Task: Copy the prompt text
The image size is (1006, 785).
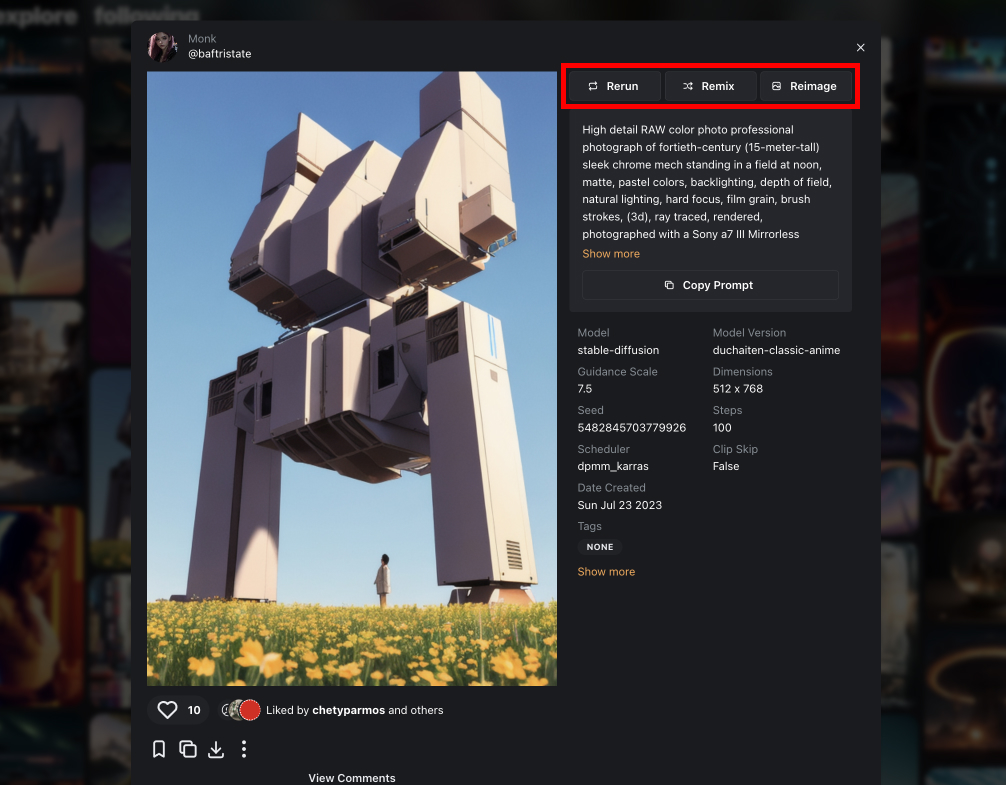Action: (x=710, y=285)
